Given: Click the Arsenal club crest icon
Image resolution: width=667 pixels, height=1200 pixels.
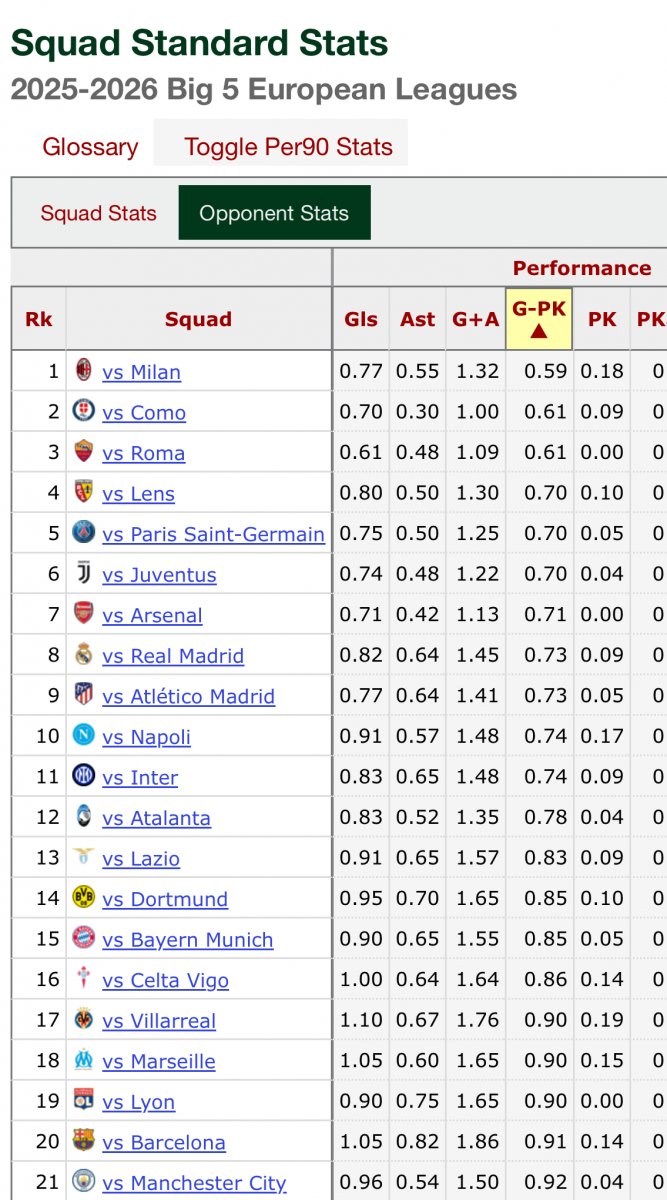Looking at the screenshot, I should 84,614.
